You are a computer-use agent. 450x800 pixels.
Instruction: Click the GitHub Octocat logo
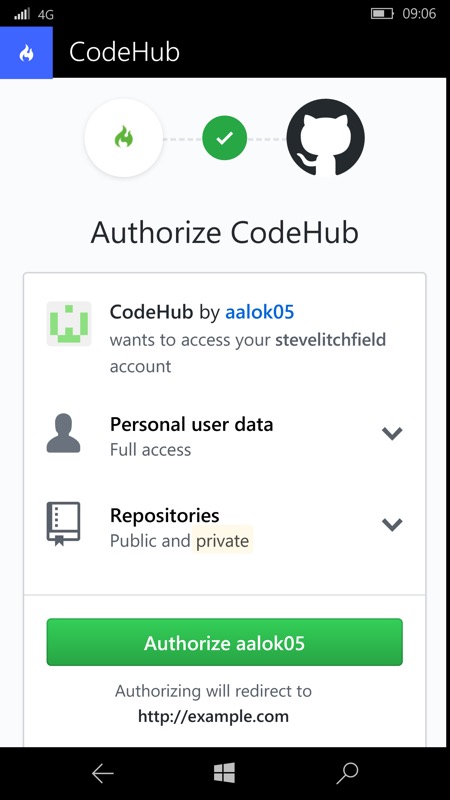click(326, 138)
